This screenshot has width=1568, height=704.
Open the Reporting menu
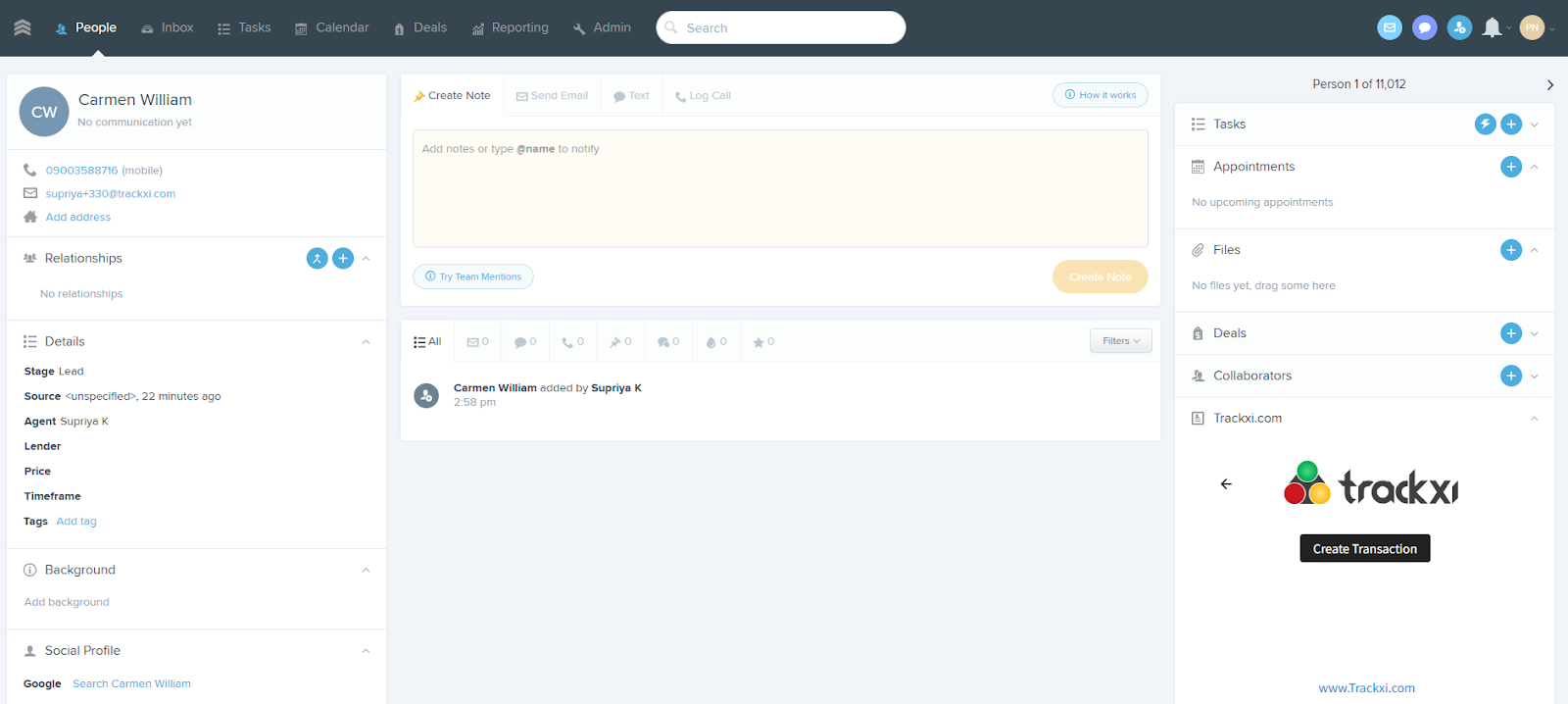(x=510, y=27)
